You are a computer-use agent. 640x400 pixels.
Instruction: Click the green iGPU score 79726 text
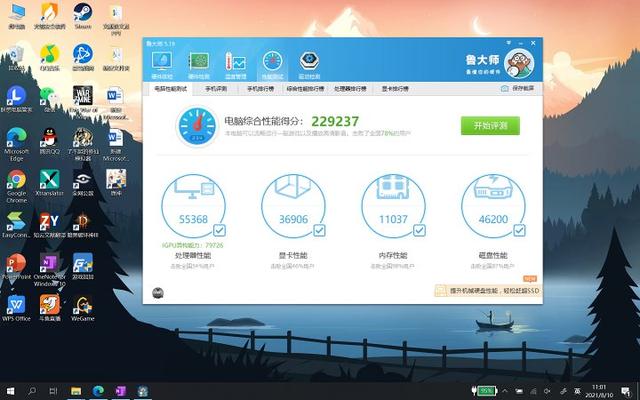pyautogui.click(x=193, y=245)
